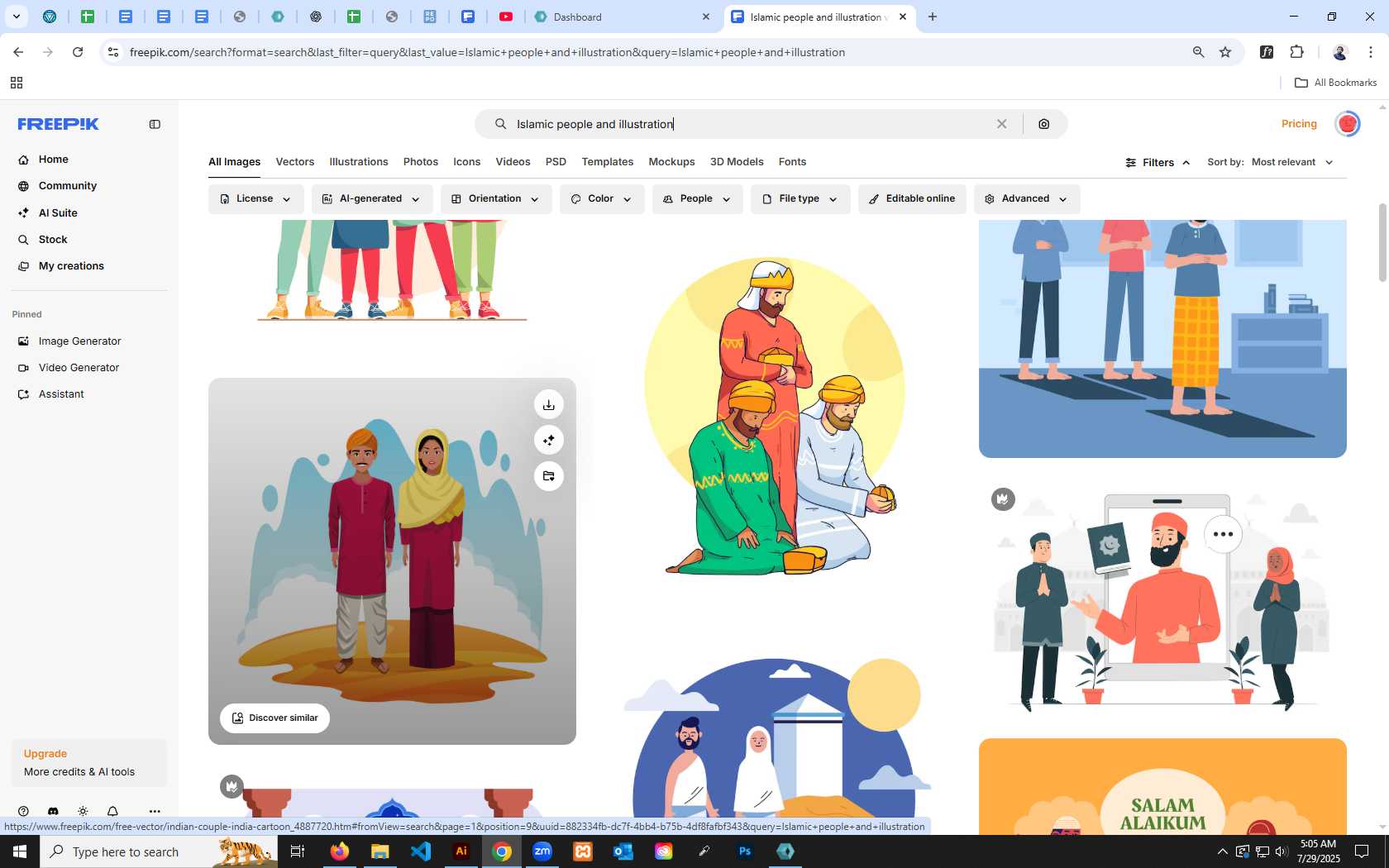Open the Color filter dropdown
The image size is (1389, 868).
[602, 199]
